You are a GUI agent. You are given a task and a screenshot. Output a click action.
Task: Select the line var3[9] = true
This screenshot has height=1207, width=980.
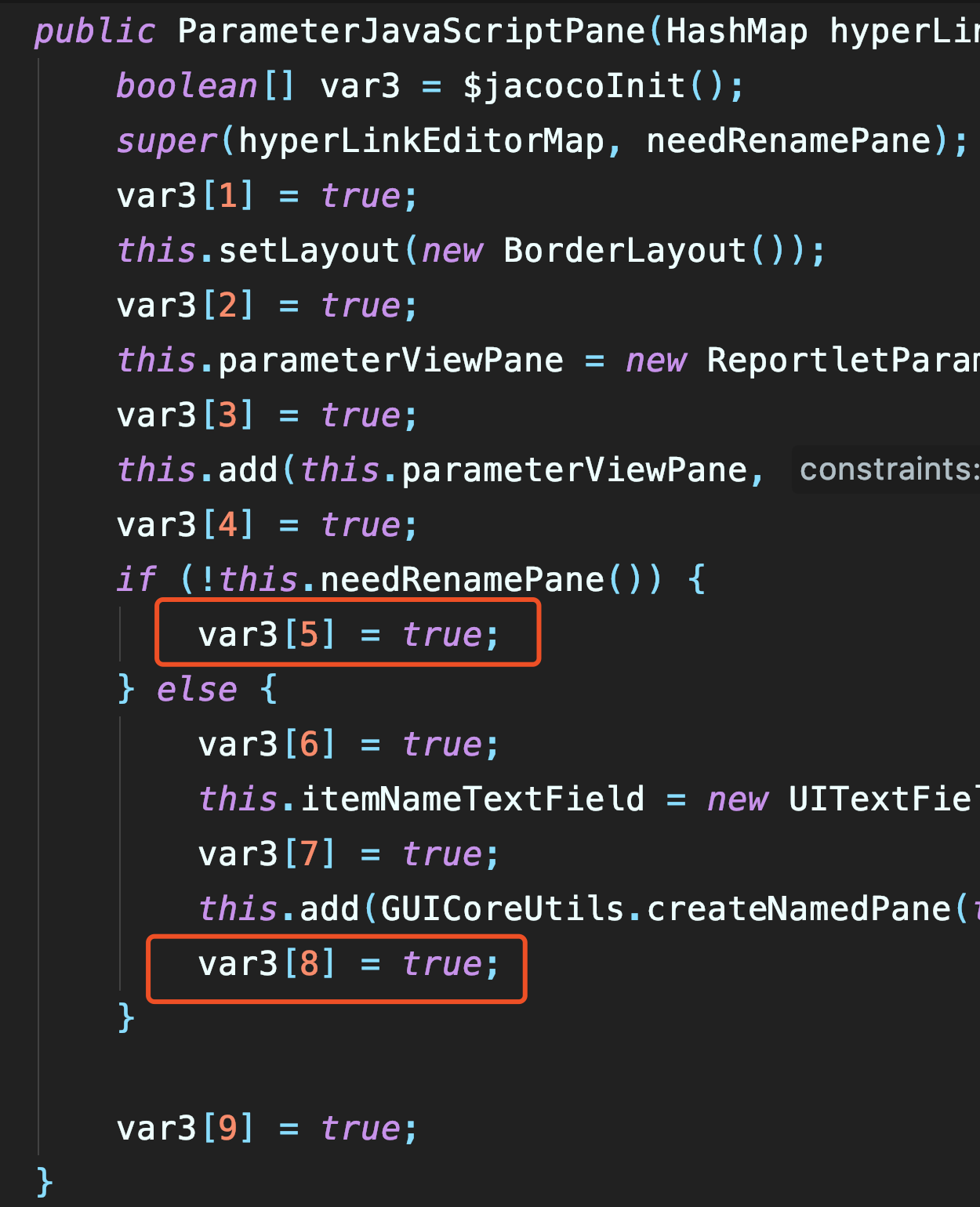coord(267,1129)
